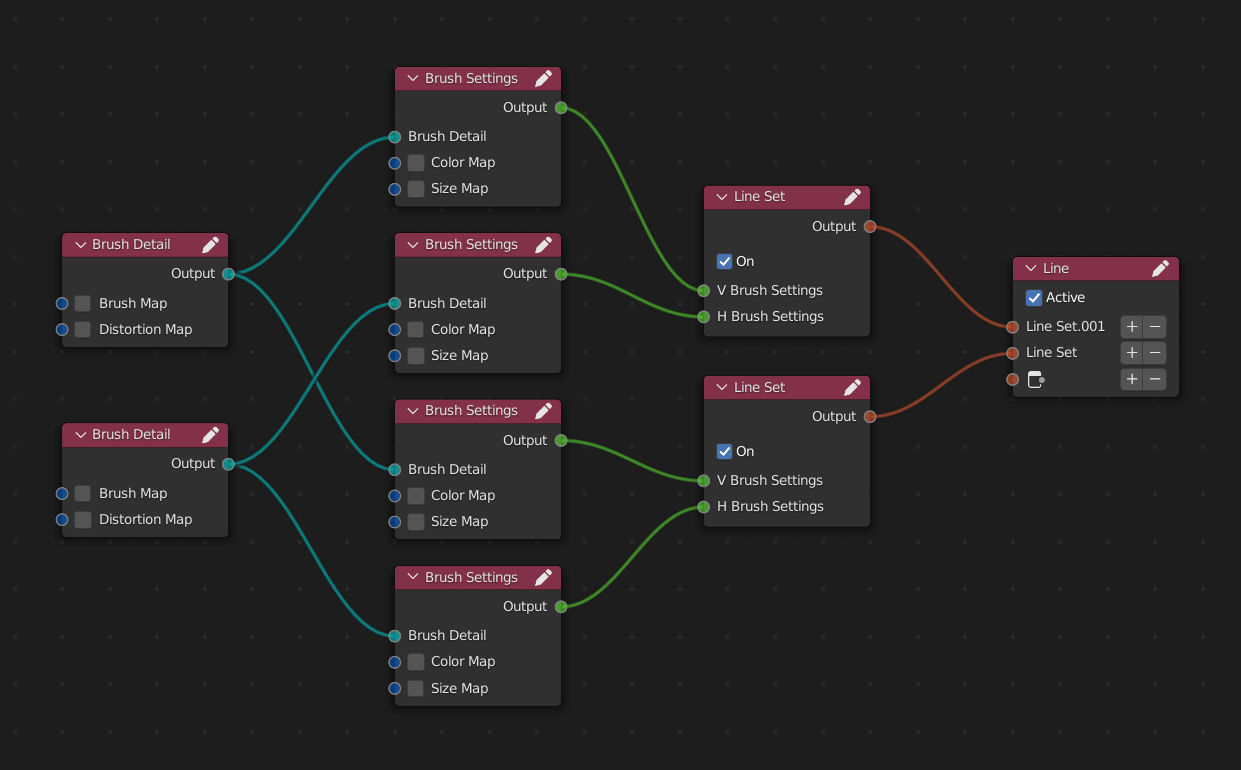
Task: Collapse the Line node with its header chevron
Action: click(x=1033, y=268)
